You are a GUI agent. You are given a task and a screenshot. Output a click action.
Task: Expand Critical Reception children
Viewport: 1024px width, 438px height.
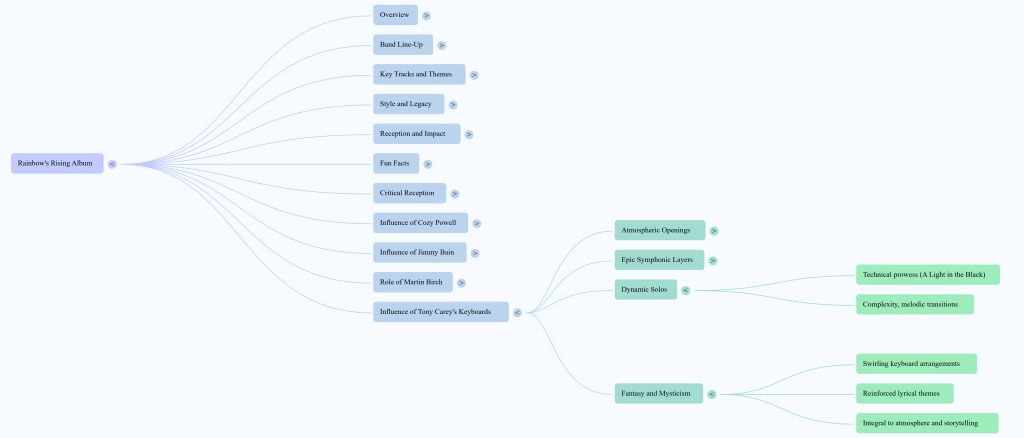click(x=454, y=193)
